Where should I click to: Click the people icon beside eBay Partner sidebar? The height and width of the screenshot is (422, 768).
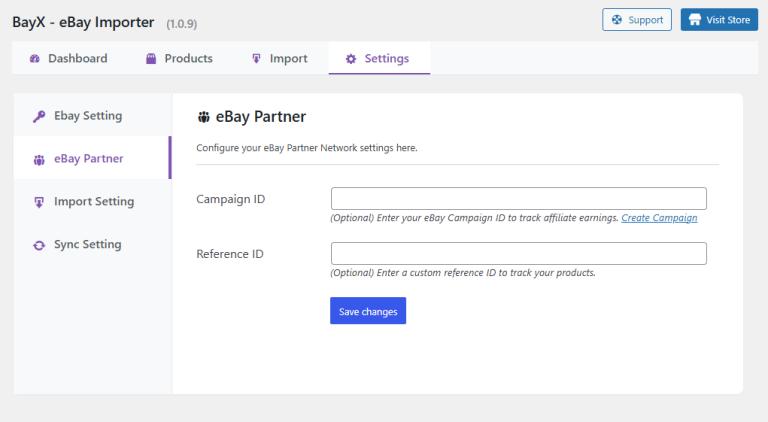pos(39,160)
